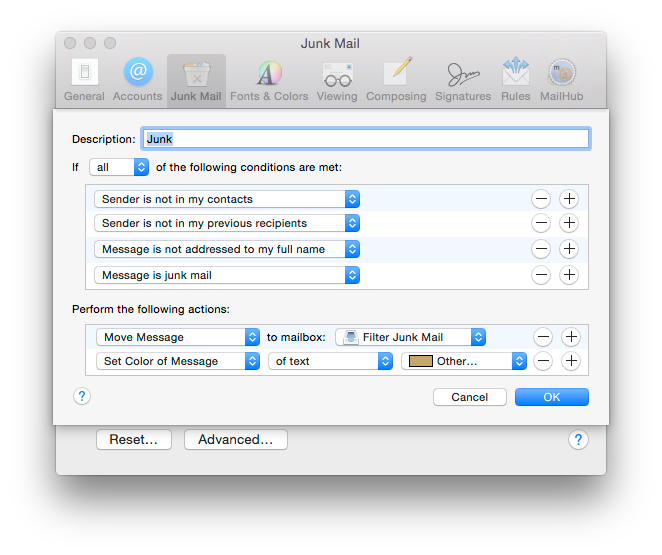
Task: Open 'Message is not addressed to my full name' dropdown
Action: point(227,249)
